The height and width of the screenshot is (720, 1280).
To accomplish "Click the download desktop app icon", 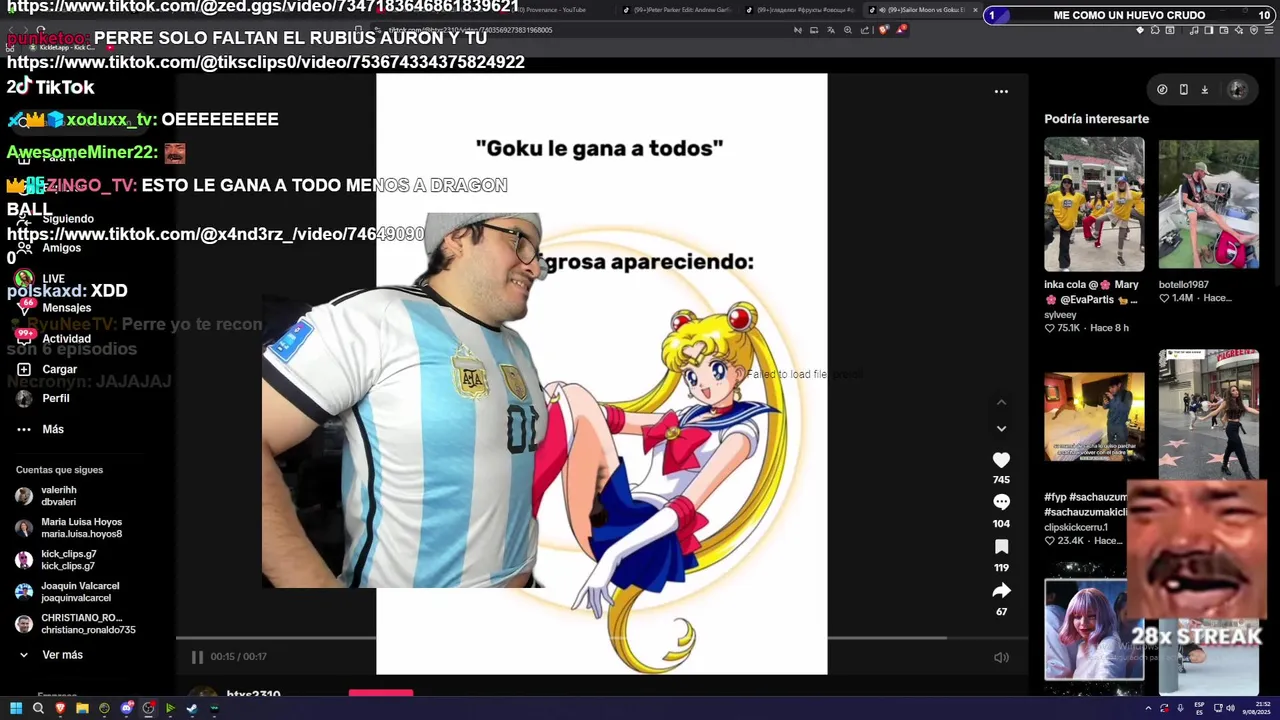I will [1204, 89].
